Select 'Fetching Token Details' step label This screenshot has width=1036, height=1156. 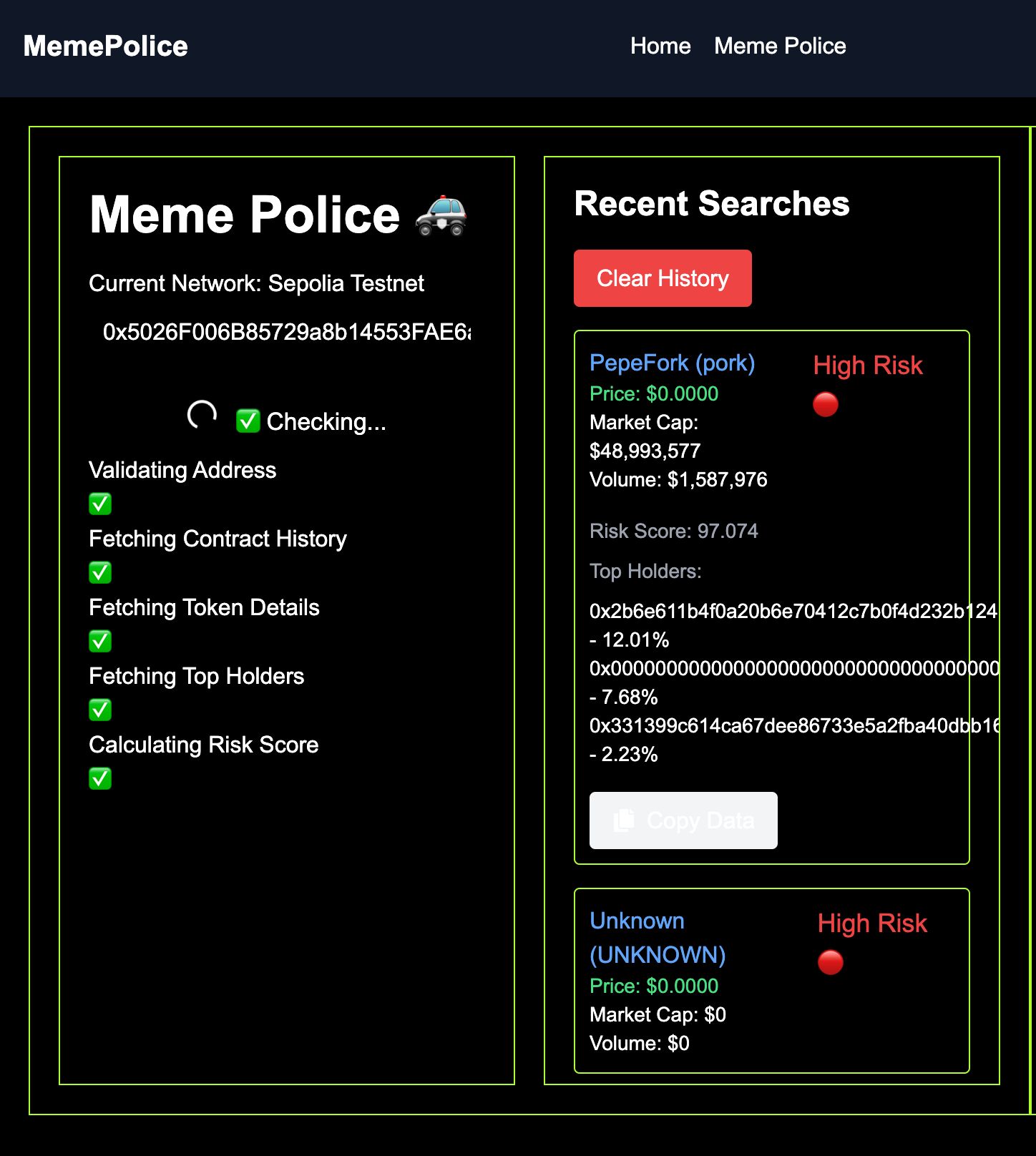204,607
